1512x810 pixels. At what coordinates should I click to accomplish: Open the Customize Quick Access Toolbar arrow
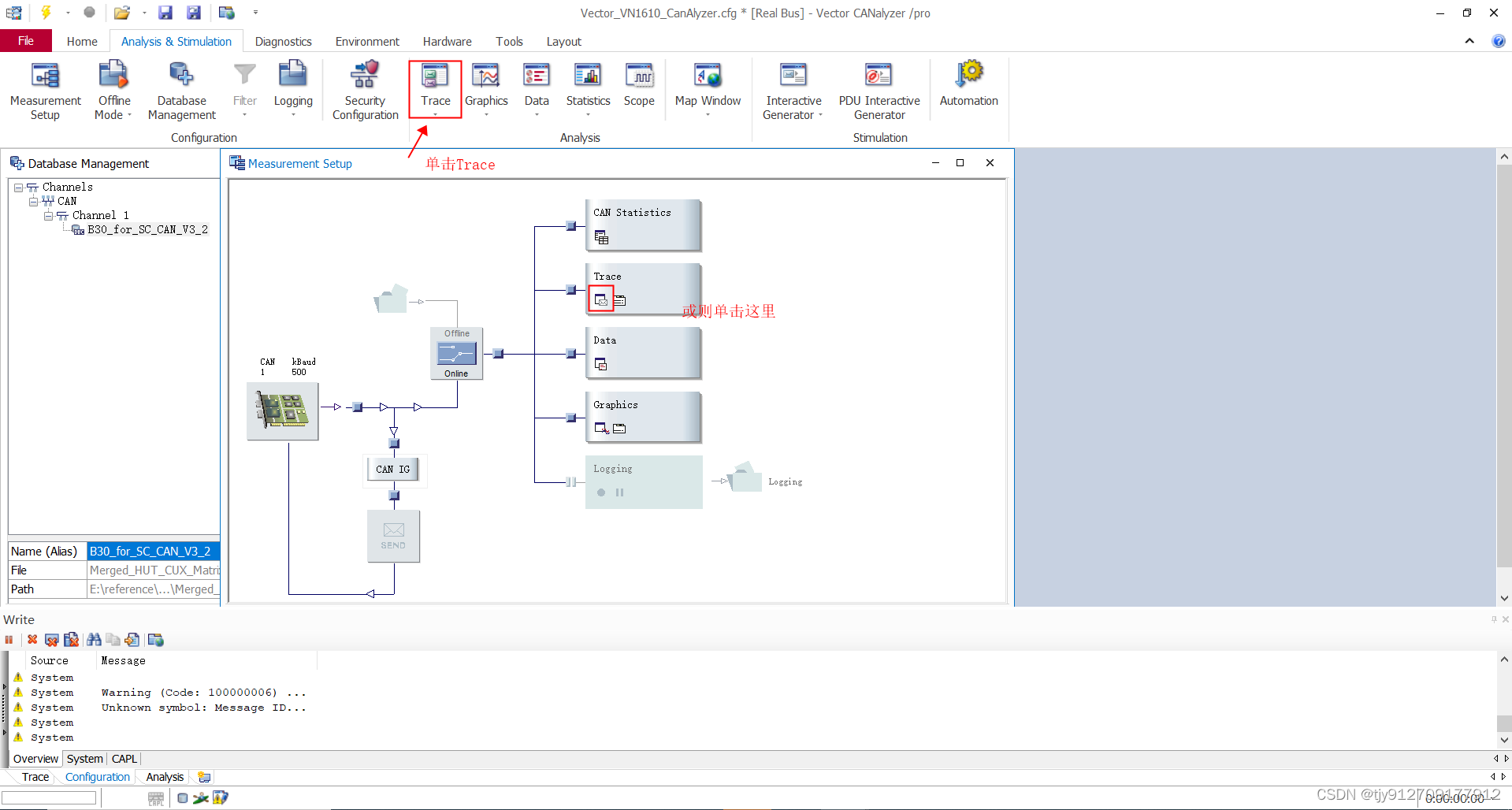255,13
